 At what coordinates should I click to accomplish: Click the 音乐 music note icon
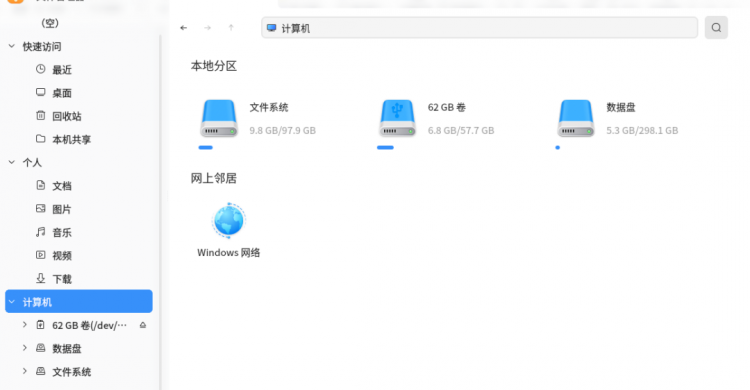[41, 232]
